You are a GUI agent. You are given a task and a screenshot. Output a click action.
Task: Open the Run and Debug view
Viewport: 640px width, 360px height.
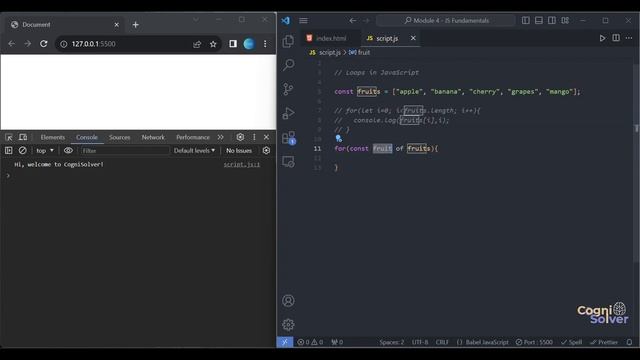(x=288, y=113)
